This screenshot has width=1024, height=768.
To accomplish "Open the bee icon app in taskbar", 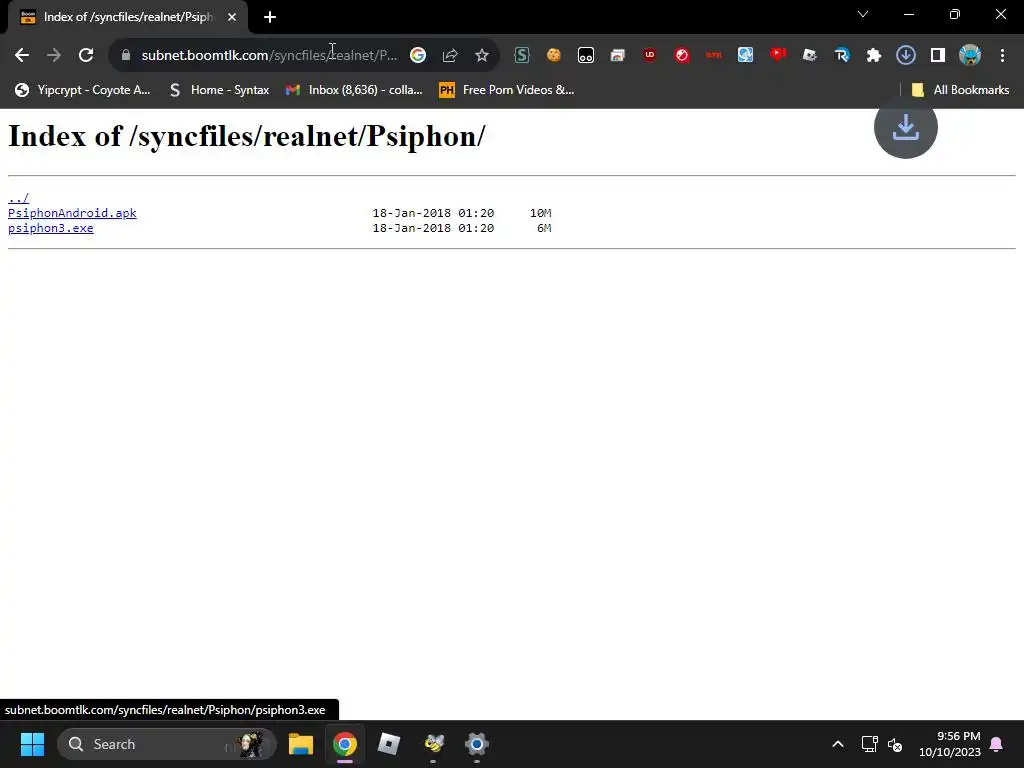I will click(x=433, y=744).
